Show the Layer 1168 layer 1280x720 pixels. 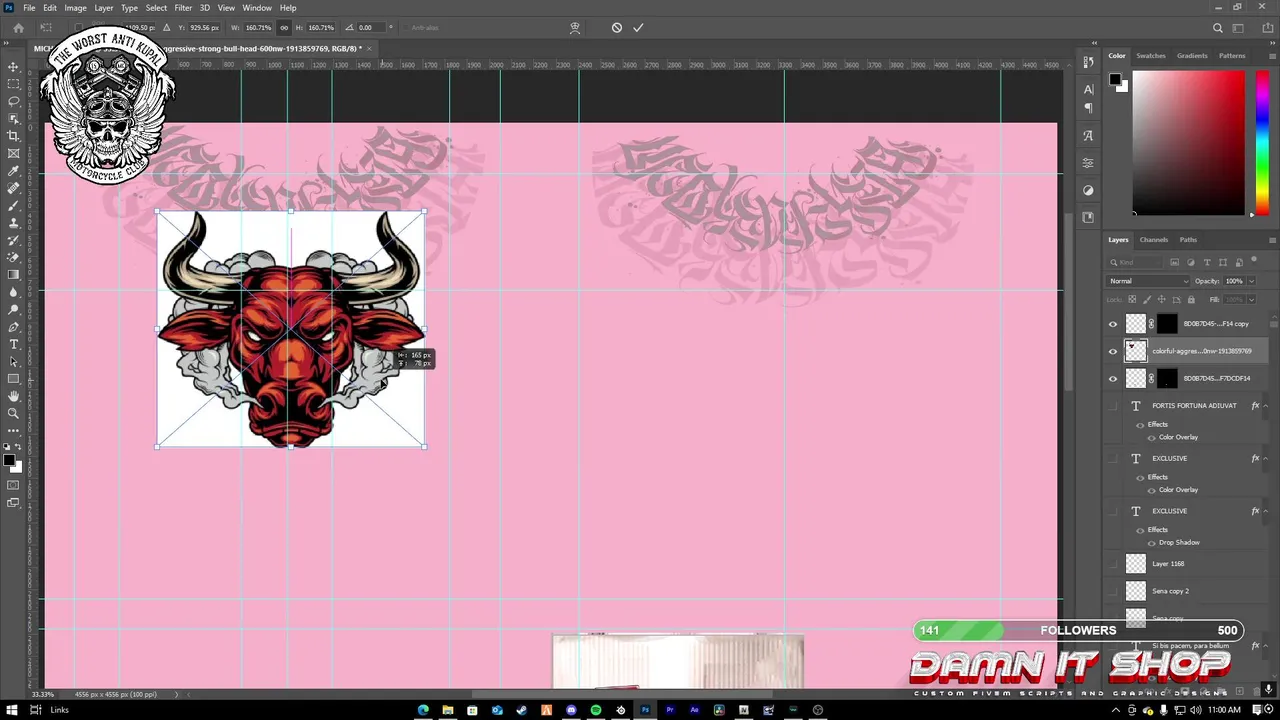point(1113,564)
